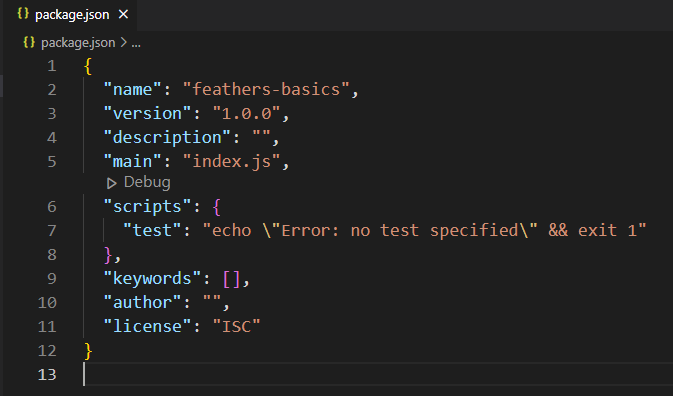The height and width of the screenshot is (396, 673).
Task: Close the package.json tab
Action: point(123,15)
